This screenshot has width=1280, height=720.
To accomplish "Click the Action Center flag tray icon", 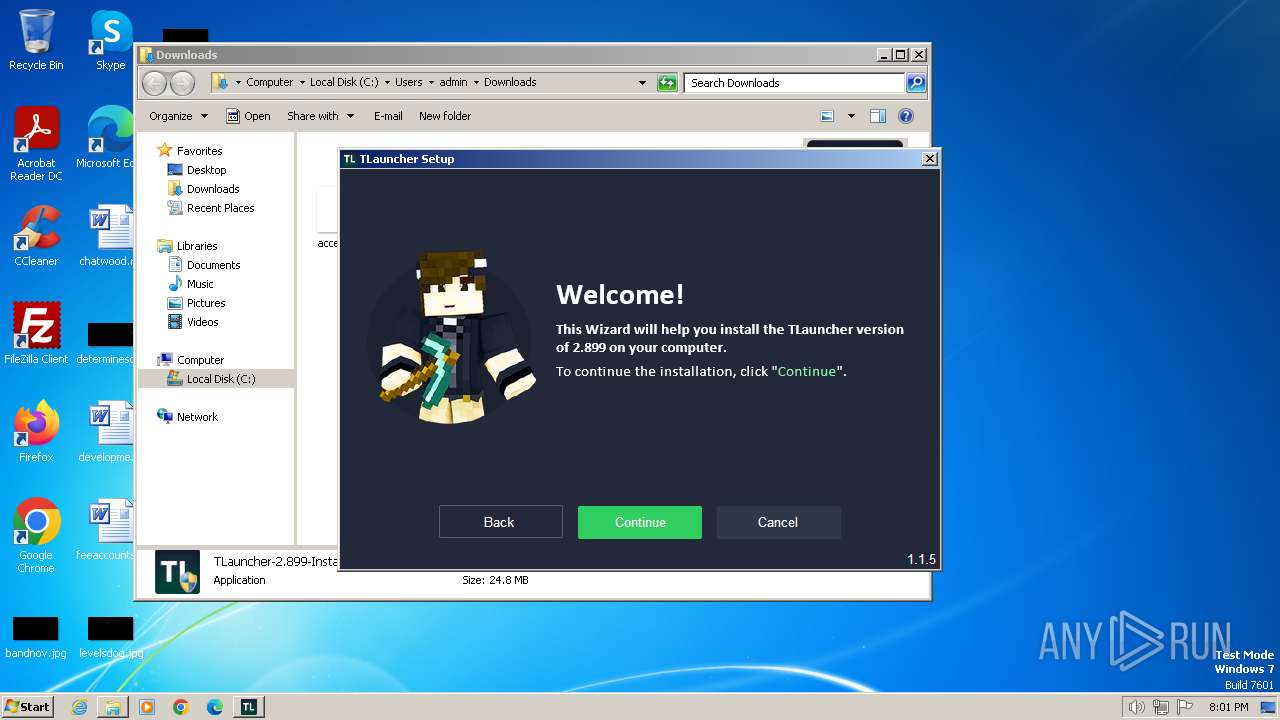I will click(x=1185, y=707).
